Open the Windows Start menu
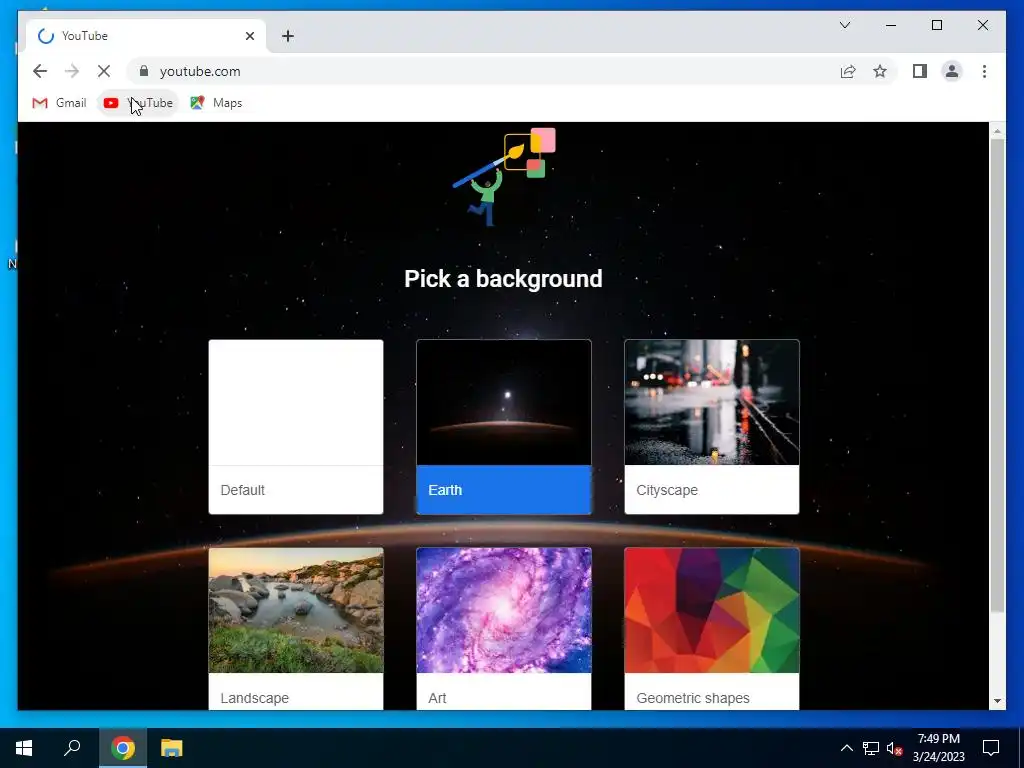Viewport: 1024px width, 768px height. coord(24,748)
